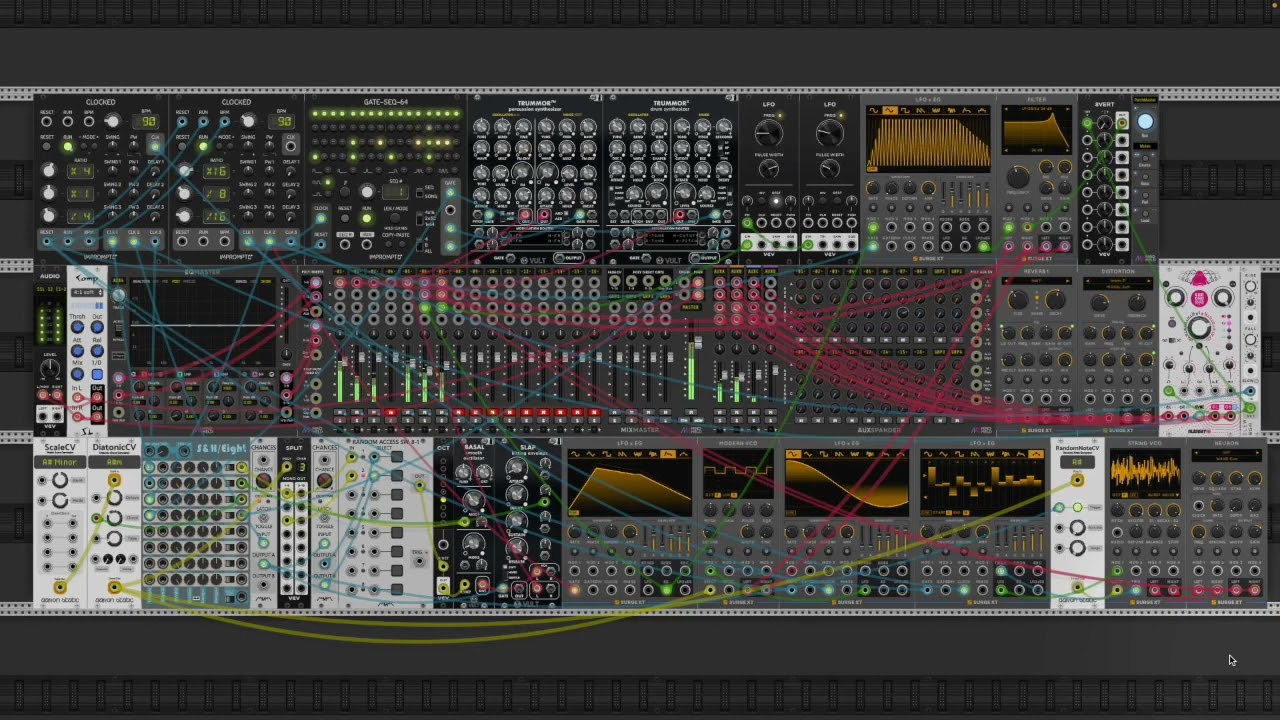
Task: Click BPM knob on right Clocked module
Action: coord(248,121)
